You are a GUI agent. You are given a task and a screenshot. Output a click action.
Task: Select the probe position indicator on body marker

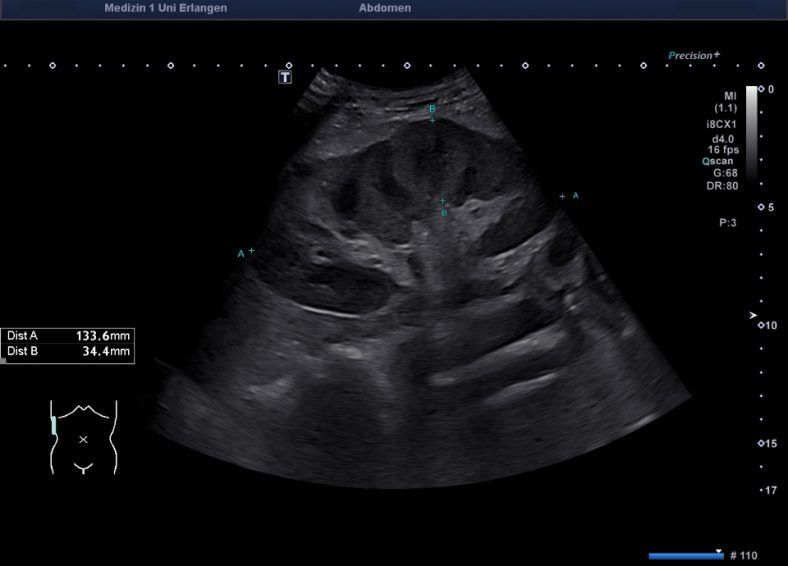pyautogui.click(x=56, y=427)
